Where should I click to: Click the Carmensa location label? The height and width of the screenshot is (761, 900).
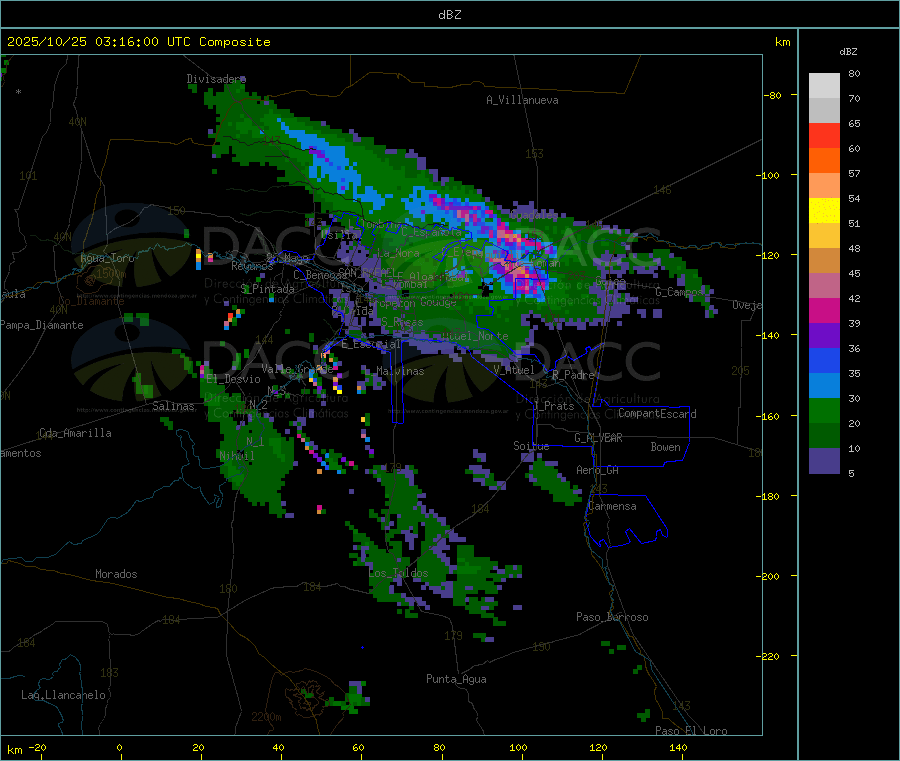[612, 507]
